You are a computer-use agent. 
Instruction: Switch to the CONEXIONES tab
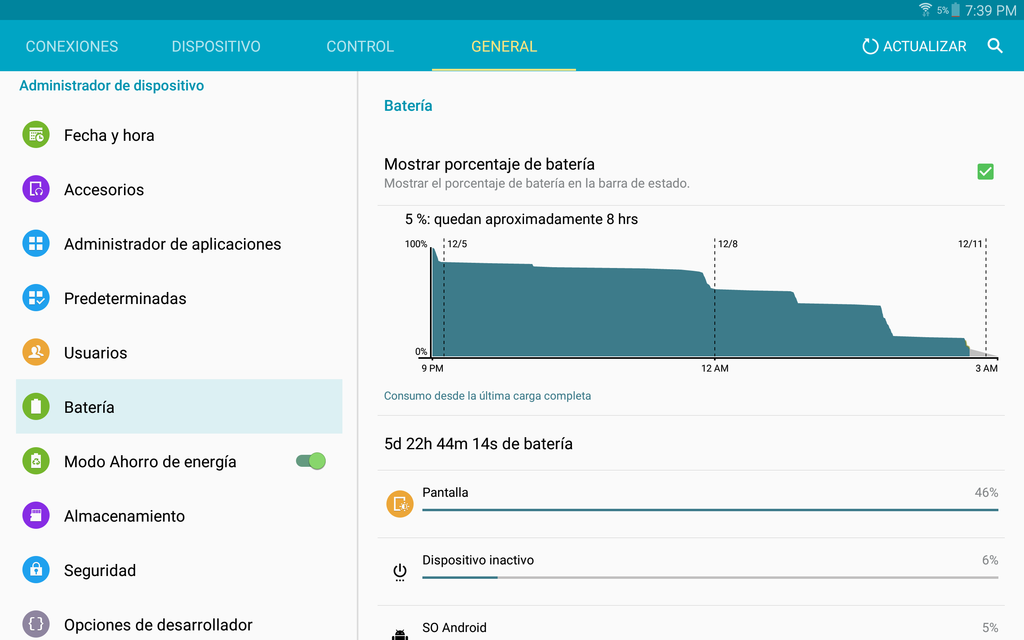click(72, 46)
